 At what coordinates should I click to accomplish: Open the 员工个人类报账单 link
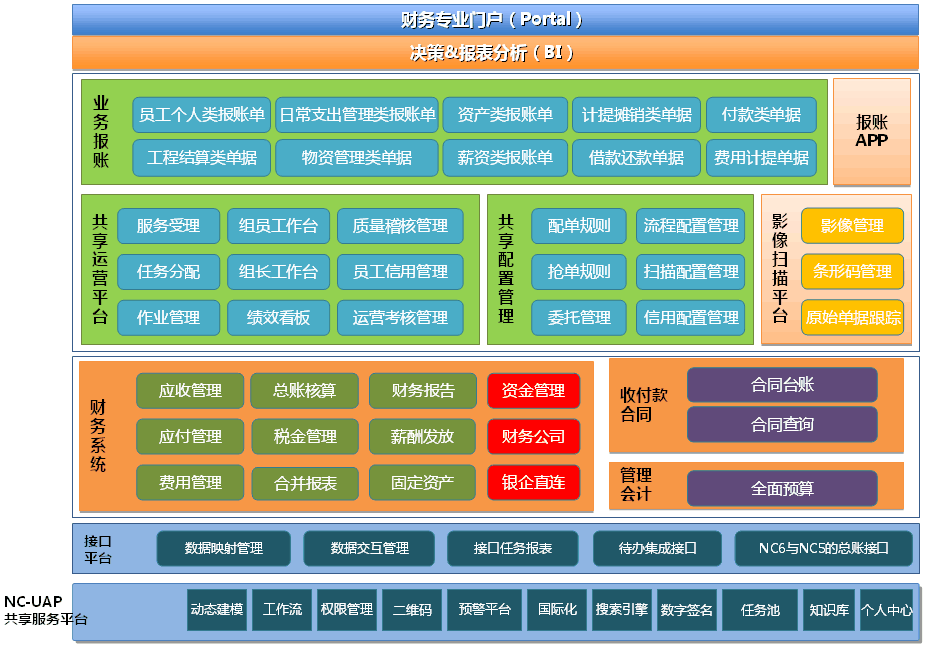click(x=203, y=115)
